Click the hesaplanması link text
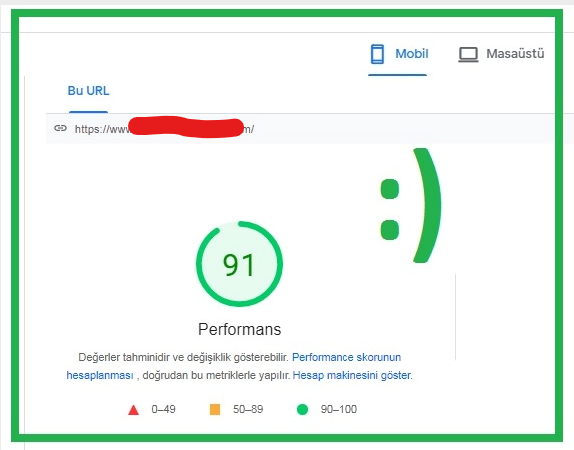574x450 pixels. 100,376
